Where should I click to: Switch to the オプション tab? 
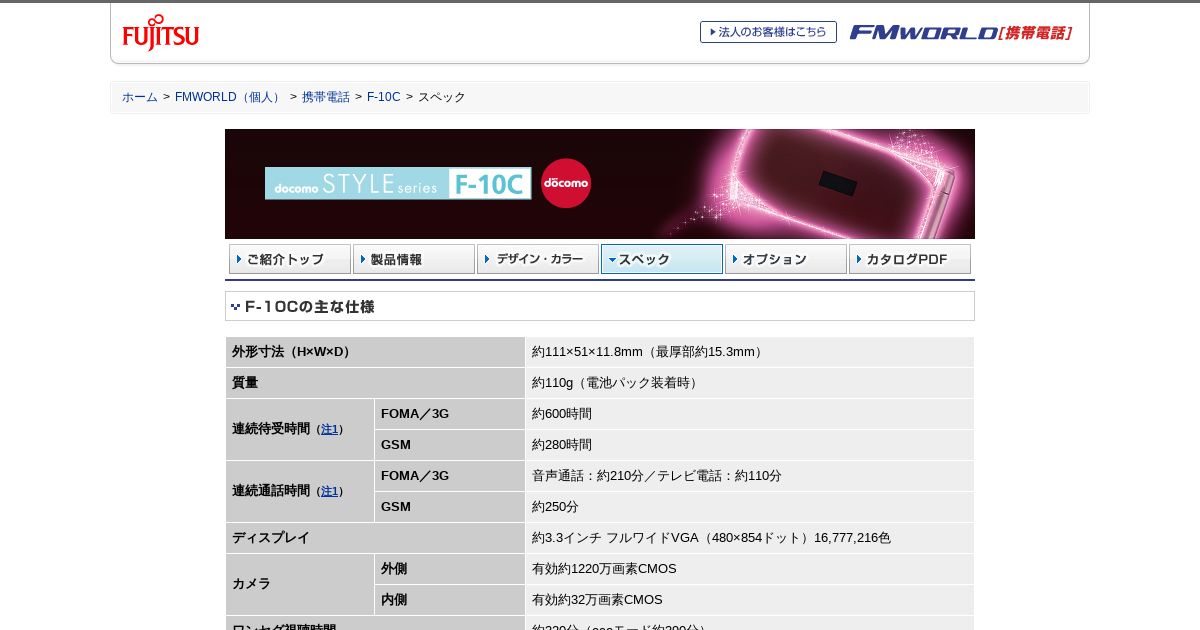point(786,259)
